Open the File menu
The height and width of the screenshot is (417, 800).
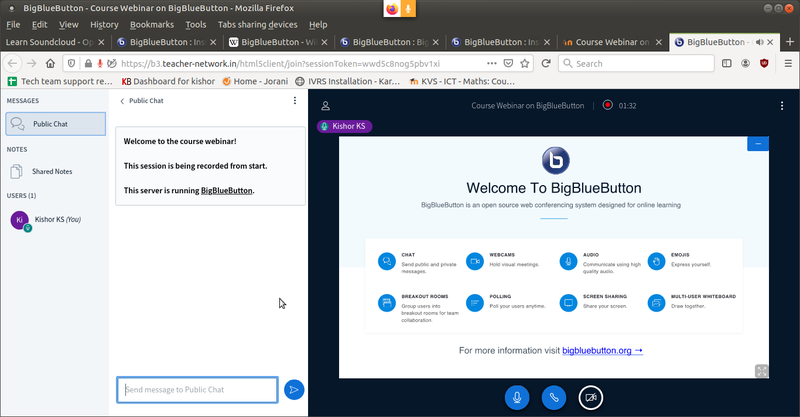(x=13, y=24)
